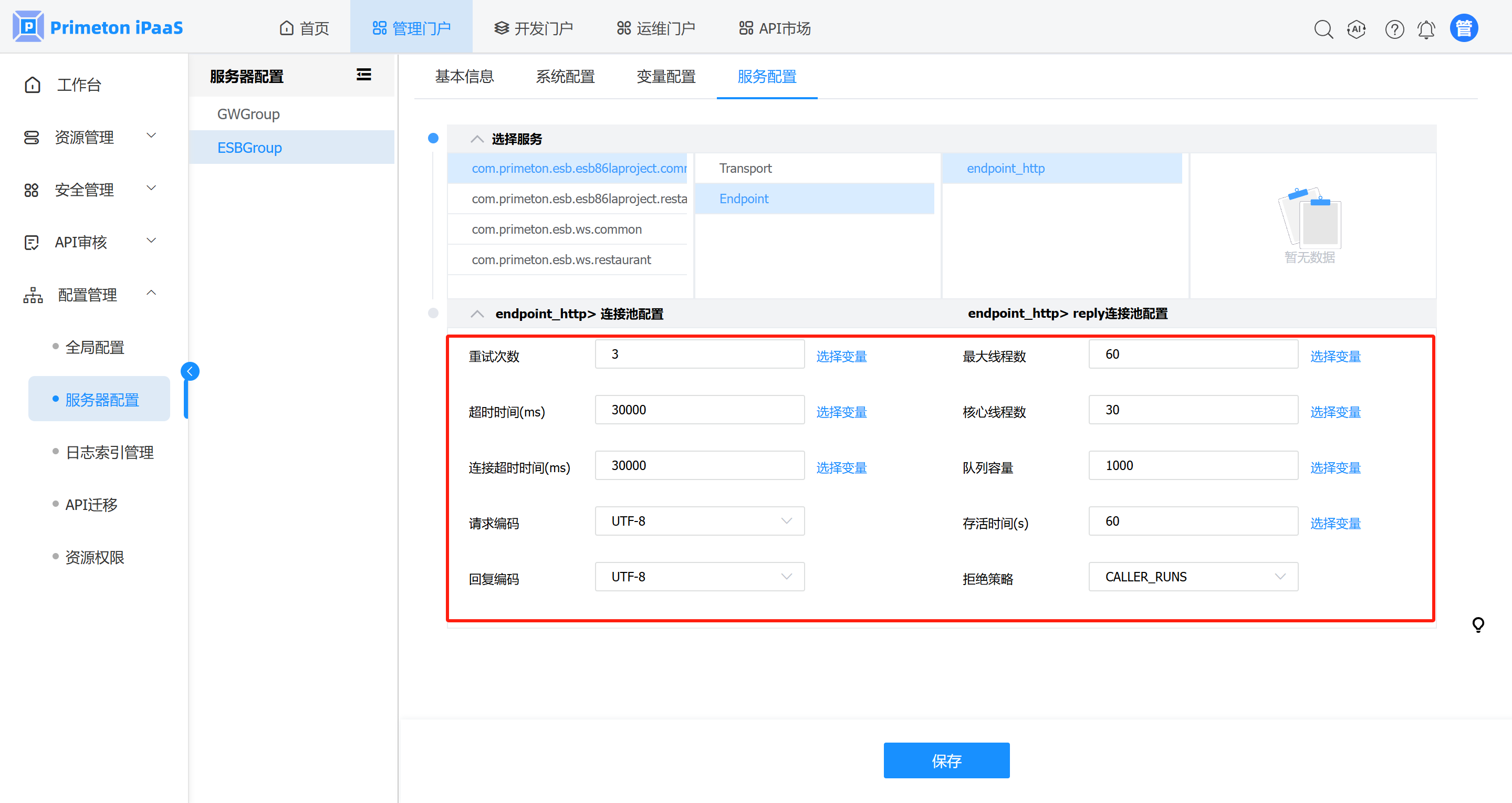Switch to the 变量配置 tab
The height and width of the screenshot is (803, 1512).
tap(665, 76)
